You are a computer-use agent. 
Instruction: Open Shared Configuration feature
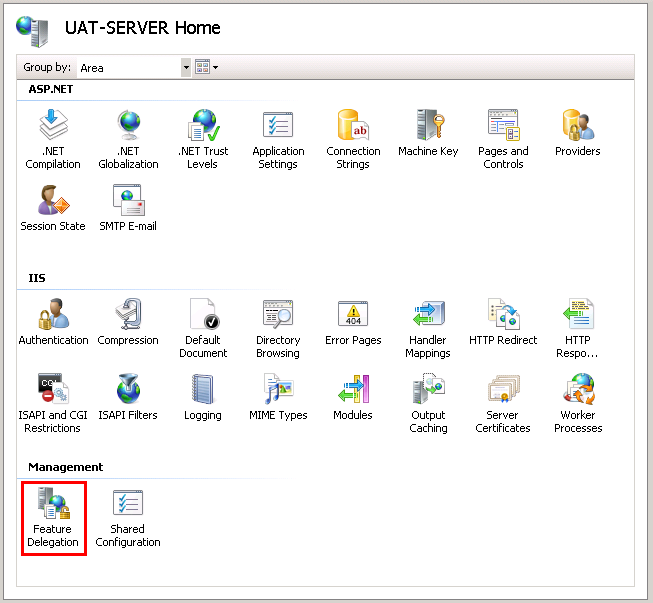pyautogui.click(x=128, y=517)
